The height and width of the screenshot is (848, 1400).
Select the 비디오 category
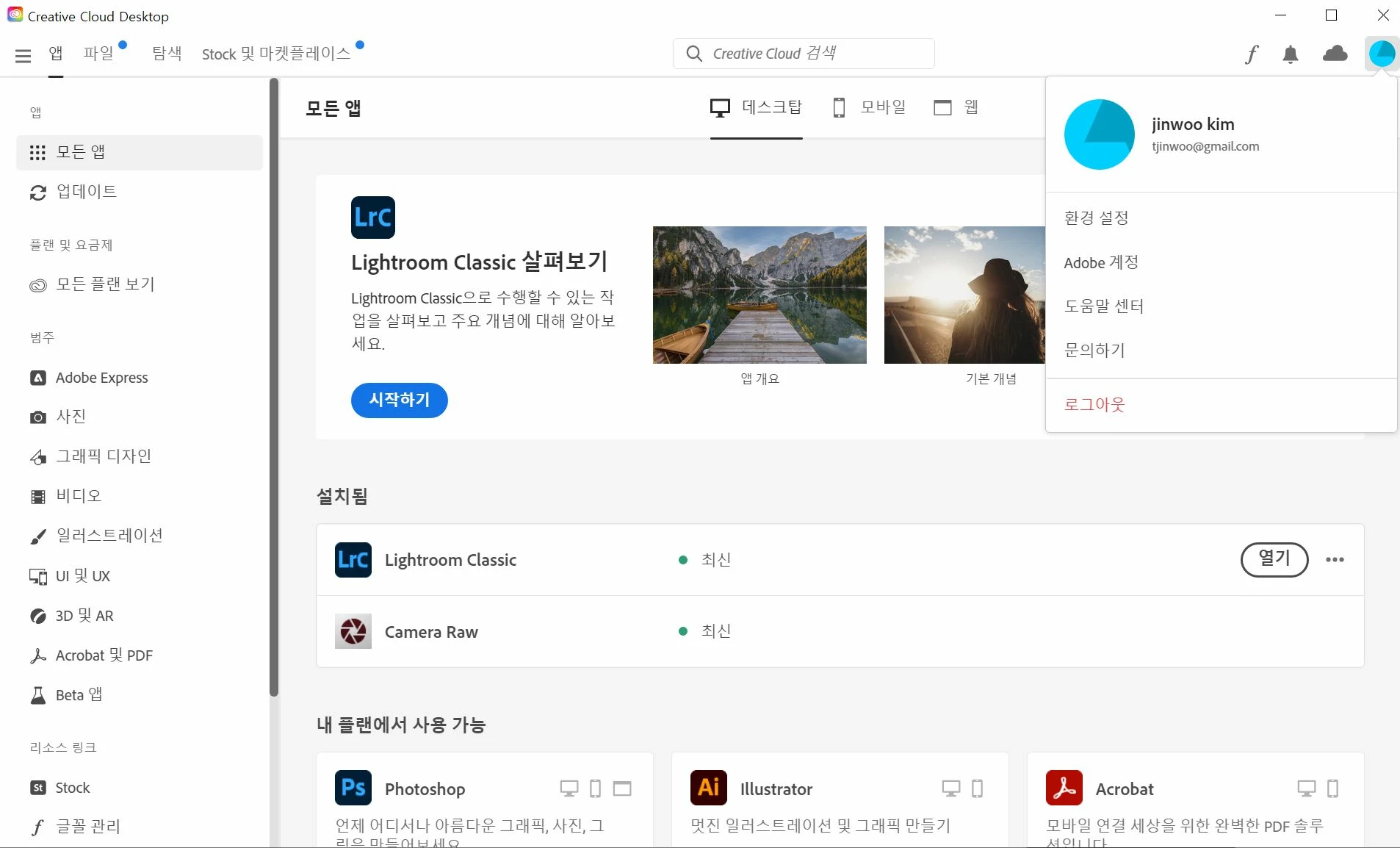(x=65, y=496)
